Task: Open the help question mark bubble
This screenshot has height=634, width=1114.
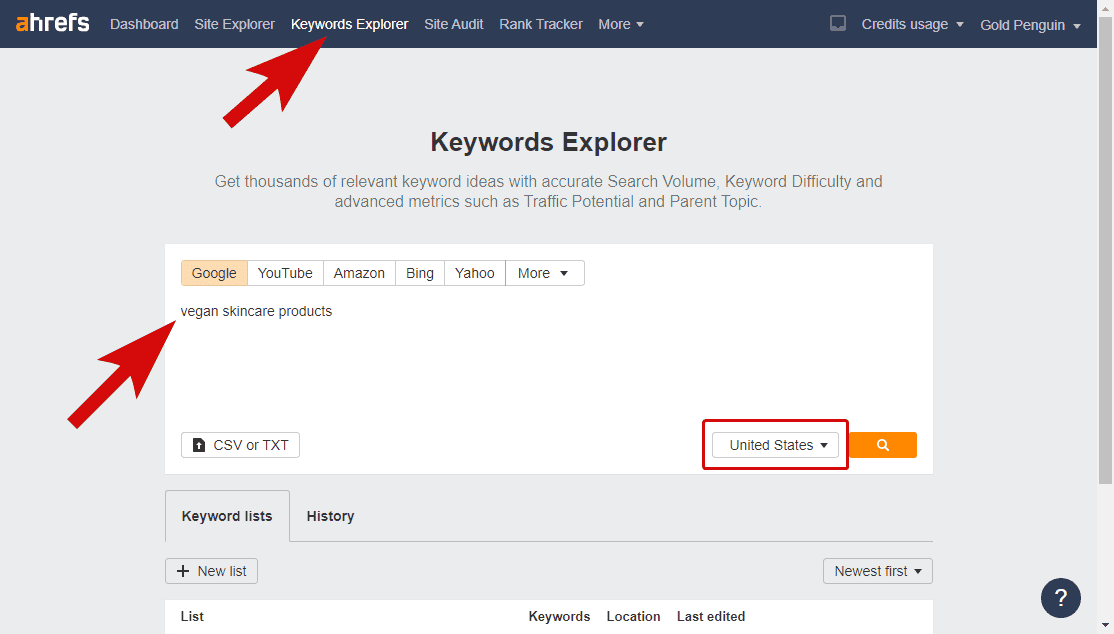Action: (x=1060, y=598)
